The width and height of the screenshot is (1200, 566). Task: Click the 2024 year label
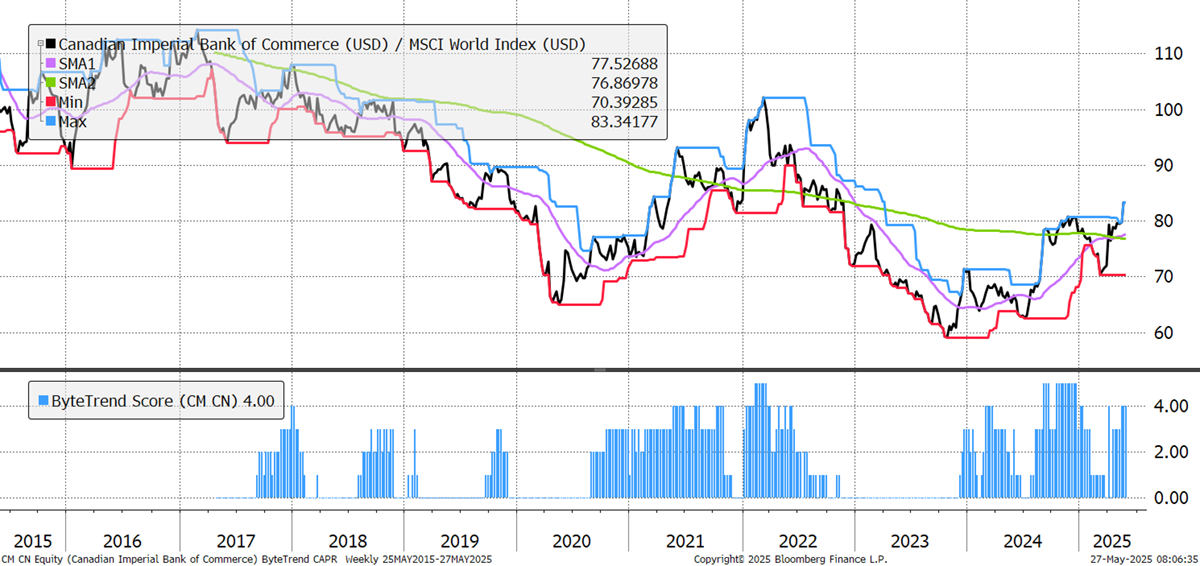pyautogui.click(x=1022, y=540)
